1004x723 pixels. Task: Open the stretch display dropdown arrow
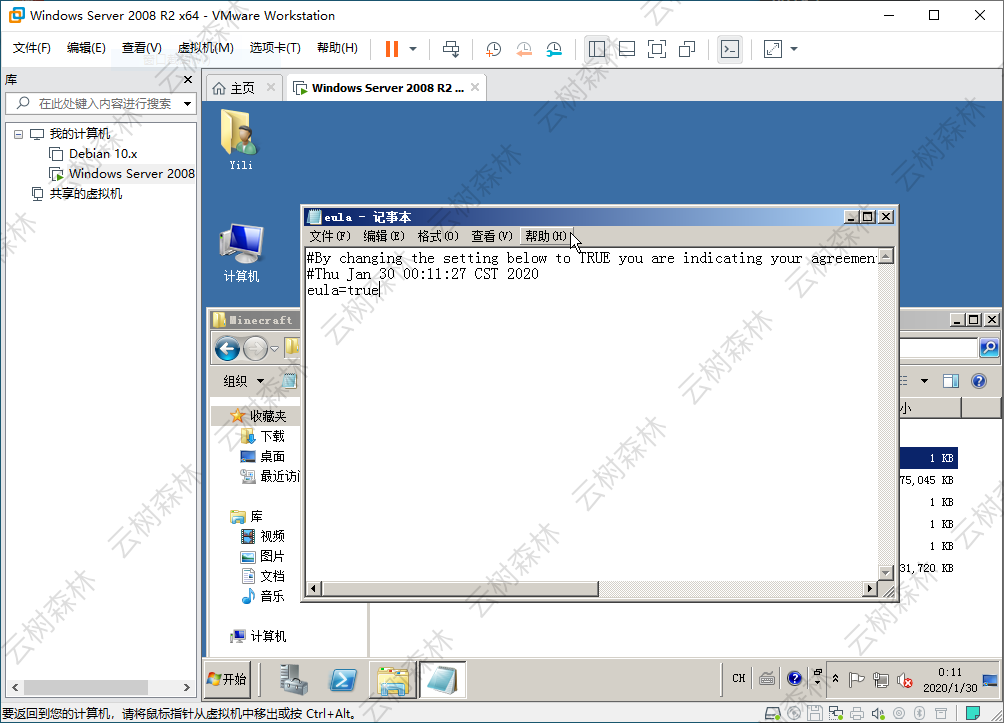click(794, 49)
